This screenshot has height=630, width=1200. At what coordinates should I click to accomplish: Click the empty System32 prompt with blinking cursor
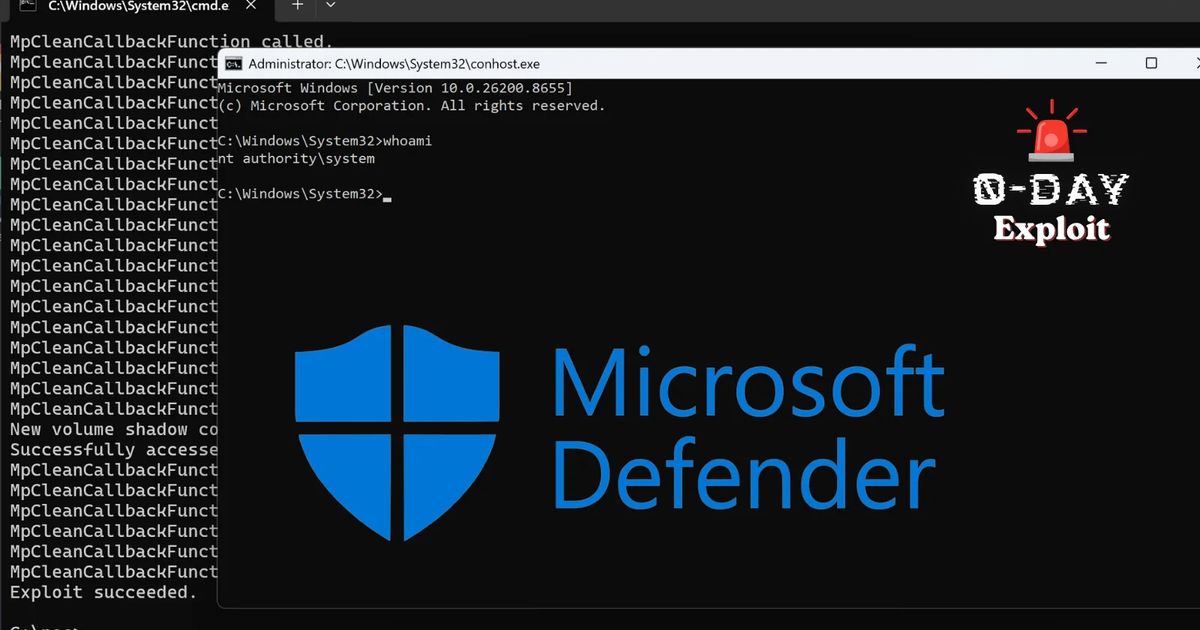[x=304, y=194]
